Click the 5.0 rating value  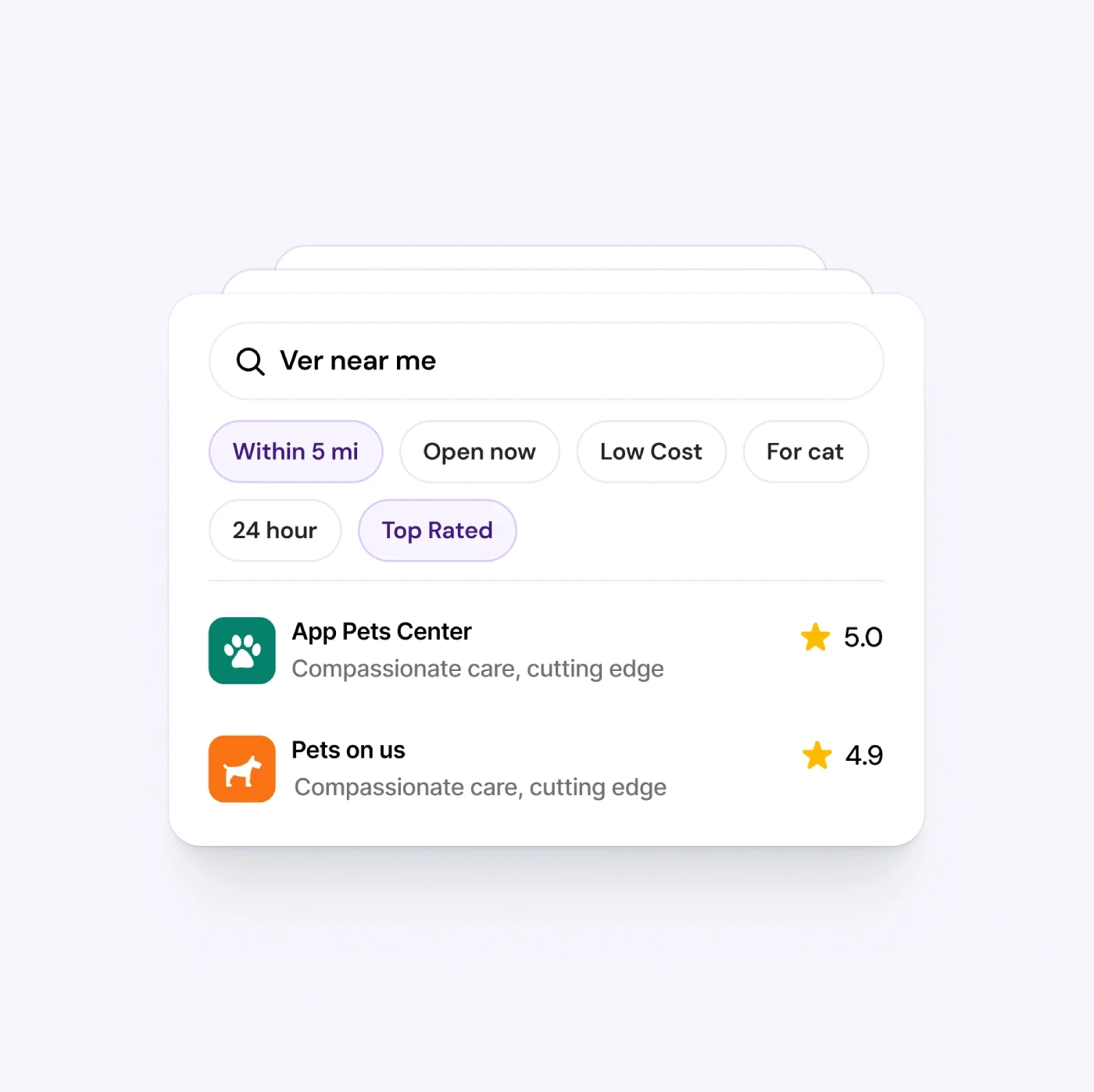tap(863, 637)
